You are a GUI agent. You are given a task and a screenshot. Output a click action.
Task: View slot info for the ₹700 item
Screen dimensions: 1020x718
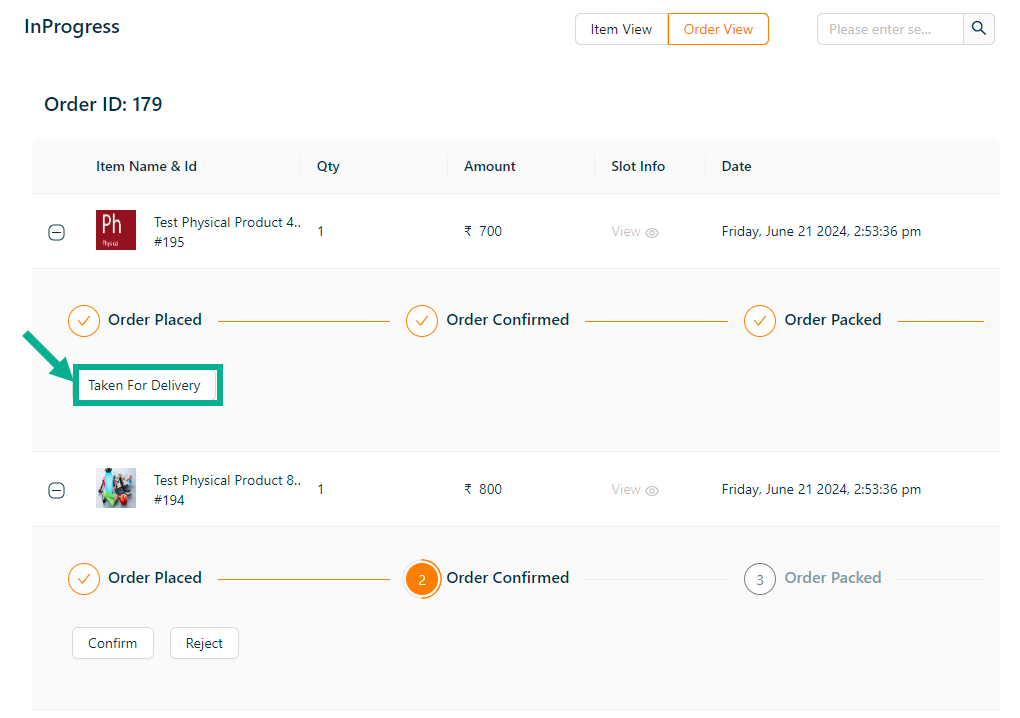click(635, 232)
